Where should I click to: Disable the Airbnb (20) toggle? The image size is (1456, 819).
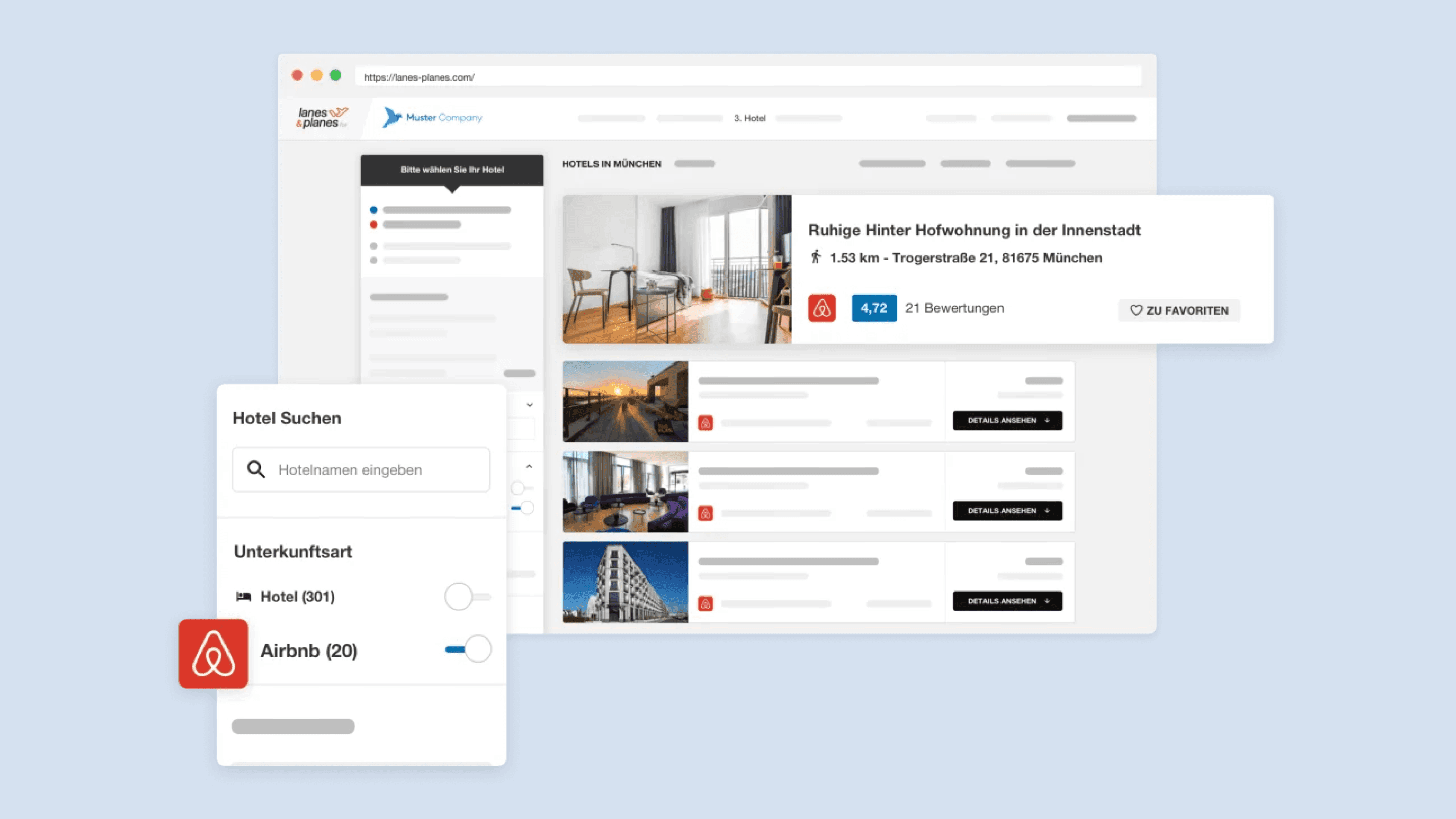pos(468,649)
